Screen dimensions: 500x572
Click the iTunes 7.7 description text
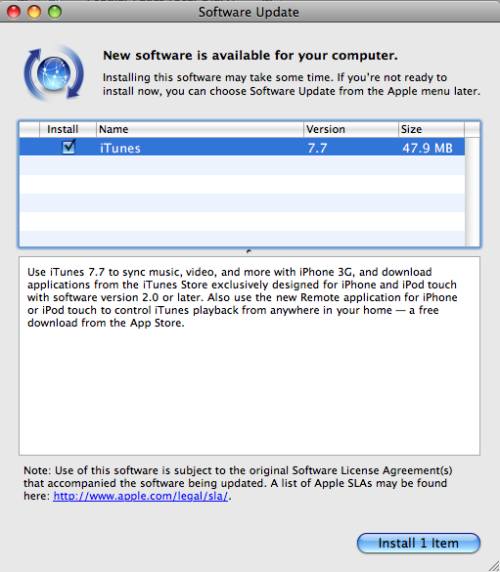(x=242, y=297)
